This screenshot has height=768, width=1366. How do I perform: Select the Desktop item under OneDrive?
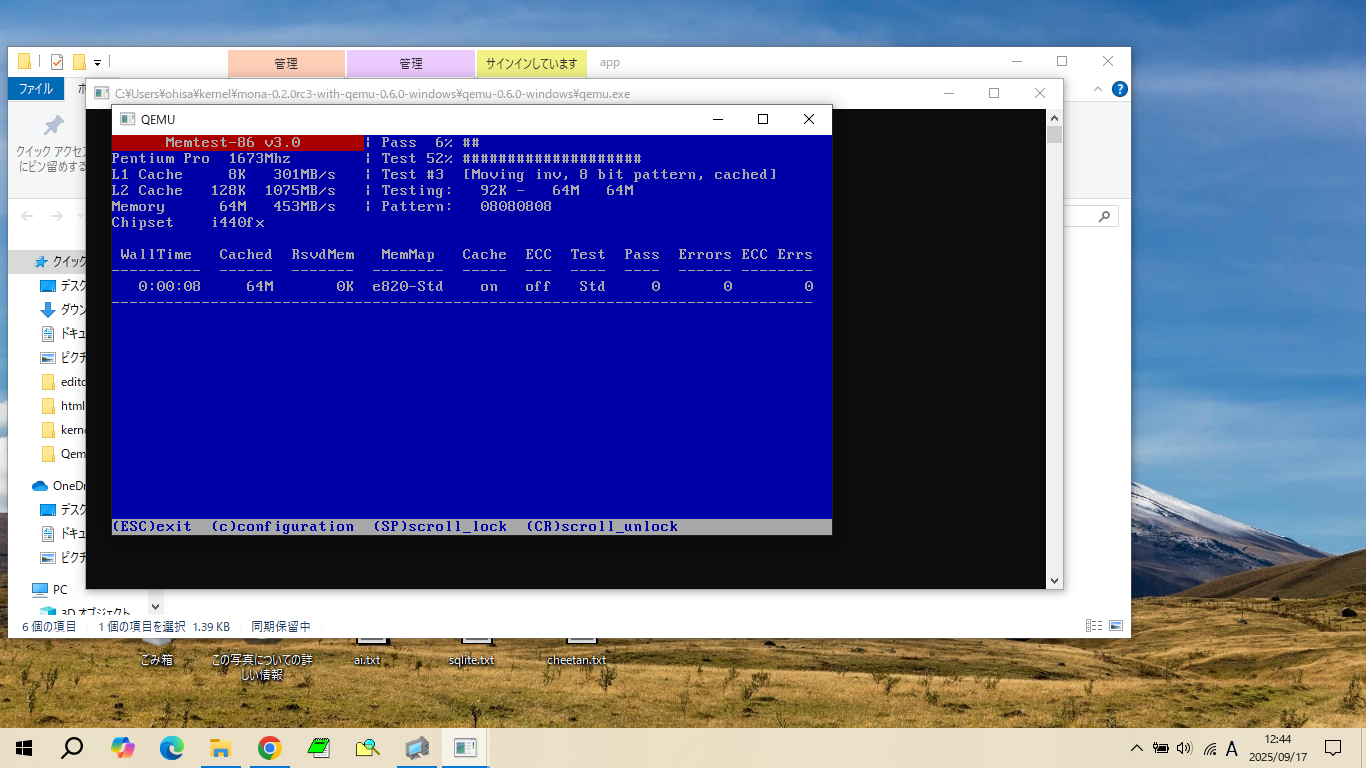63,510
